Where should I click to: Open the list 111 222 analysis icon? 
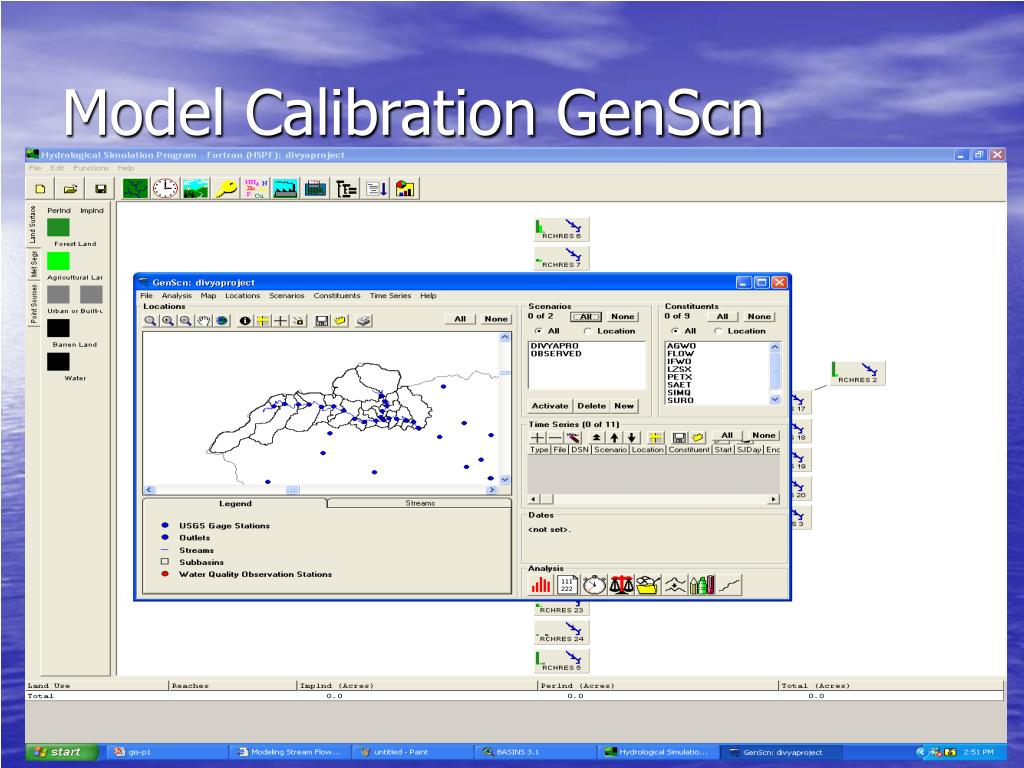click(567, 584)
